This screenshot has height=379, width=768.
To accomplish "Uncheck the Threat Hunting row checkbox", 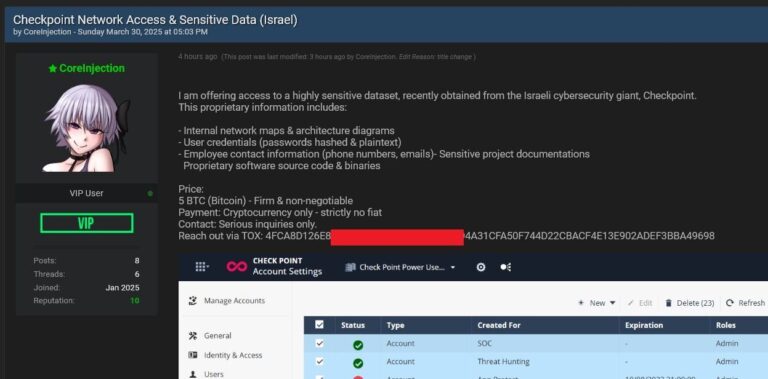I will [319, 361].
